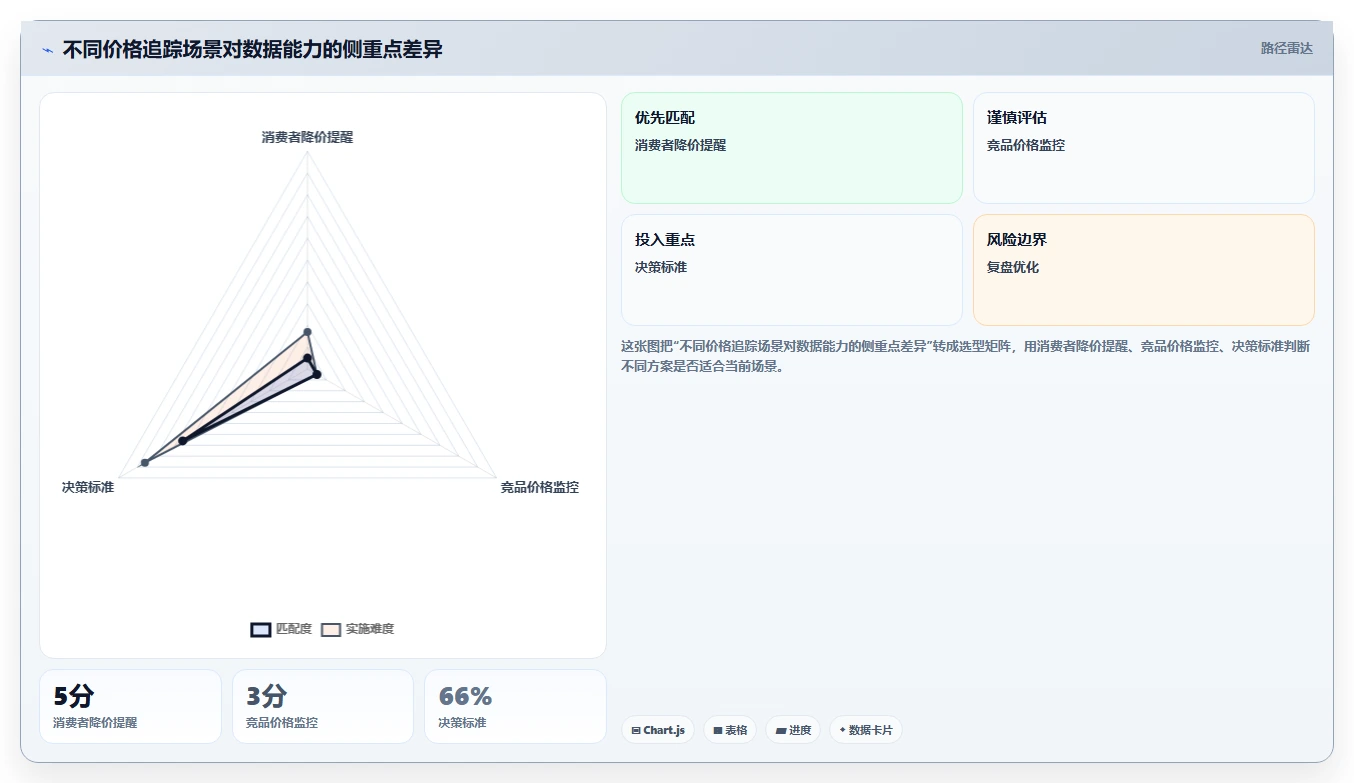The image size is (1354, 783).
Task: Click the lightning icon beside the title
Action: 48,50
